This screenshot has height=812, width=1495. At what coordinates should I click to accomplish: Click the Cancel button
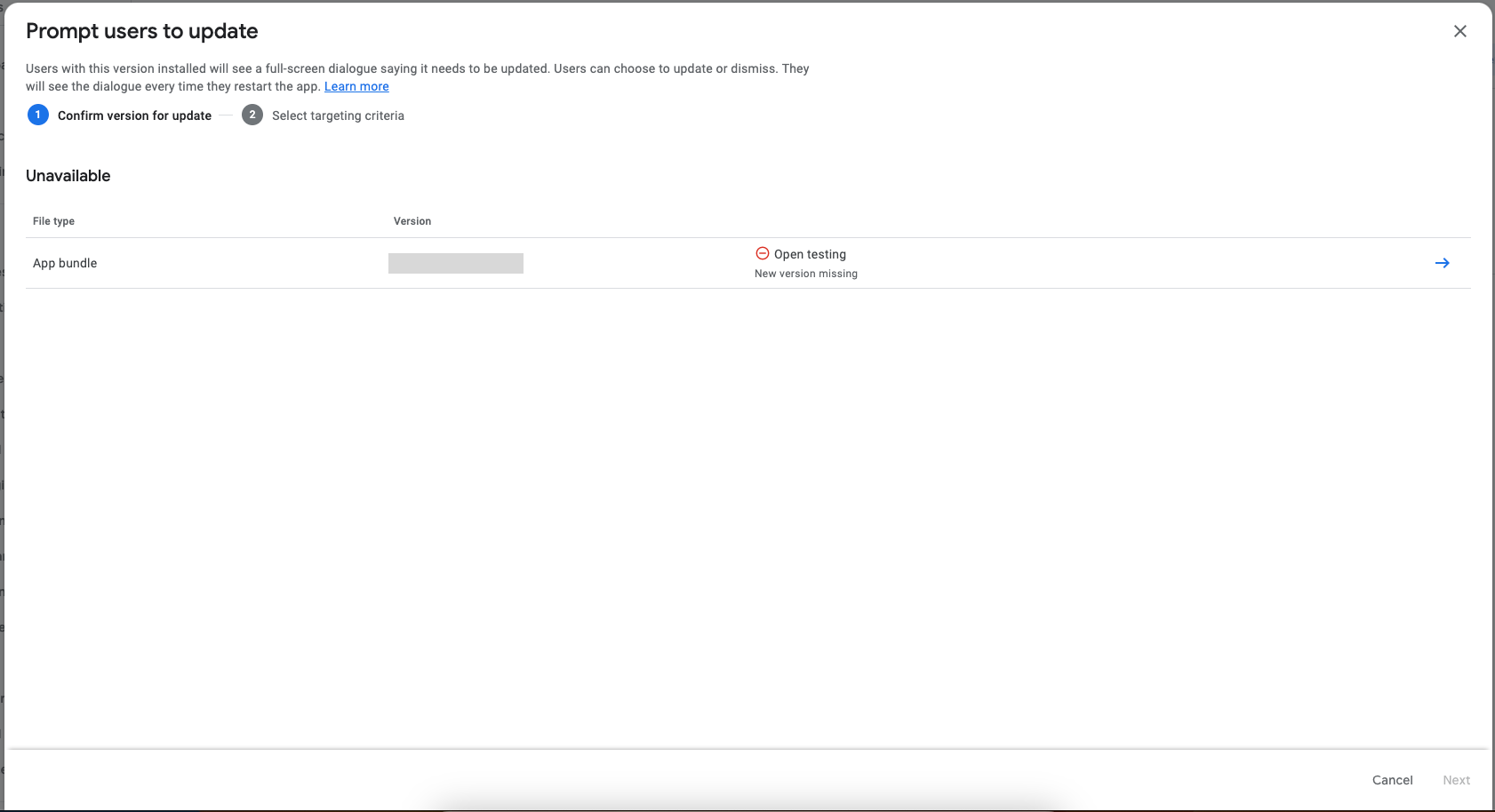(1392, 780)
